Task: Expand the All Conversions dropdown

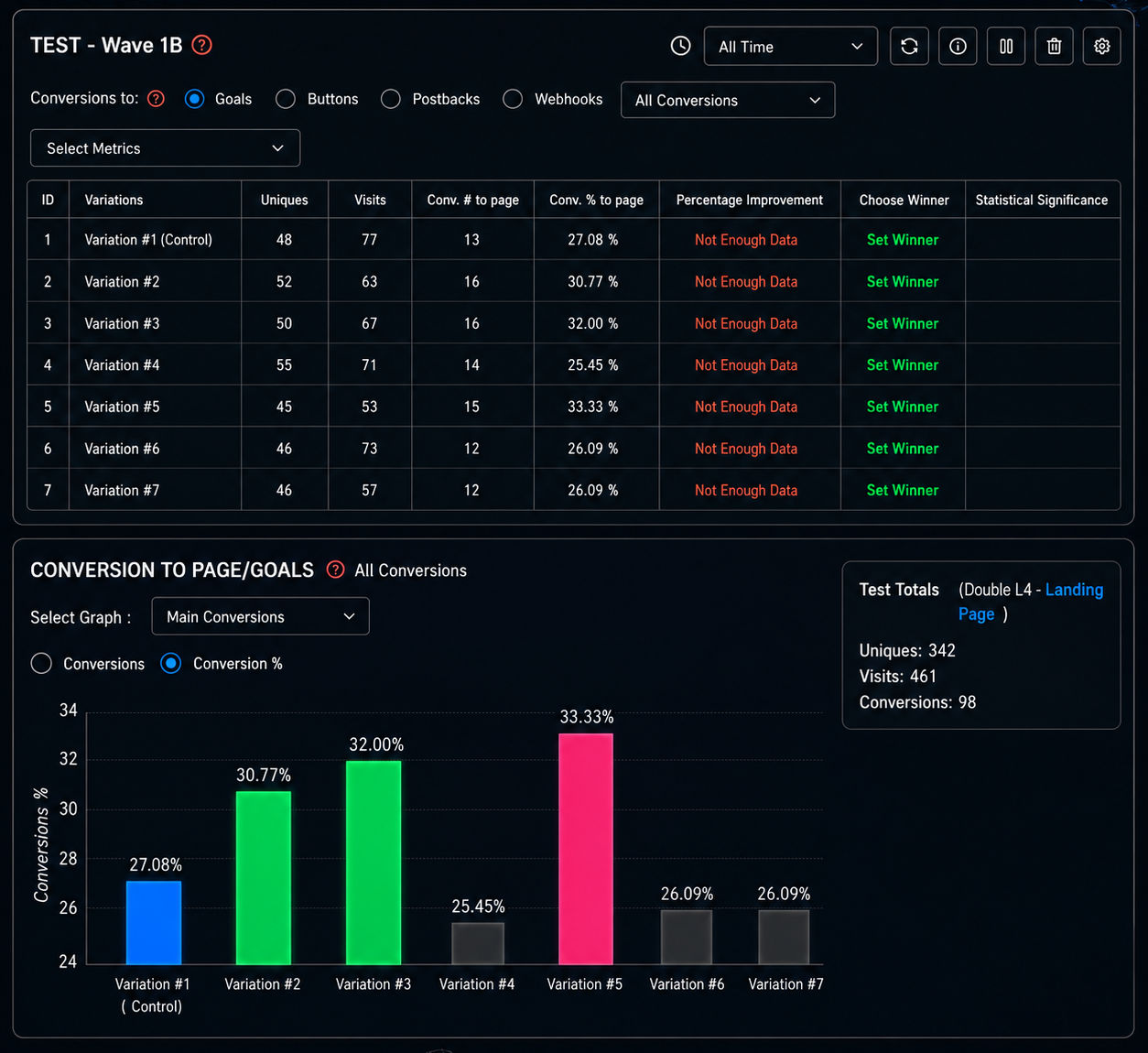Action: coord(728,100)
